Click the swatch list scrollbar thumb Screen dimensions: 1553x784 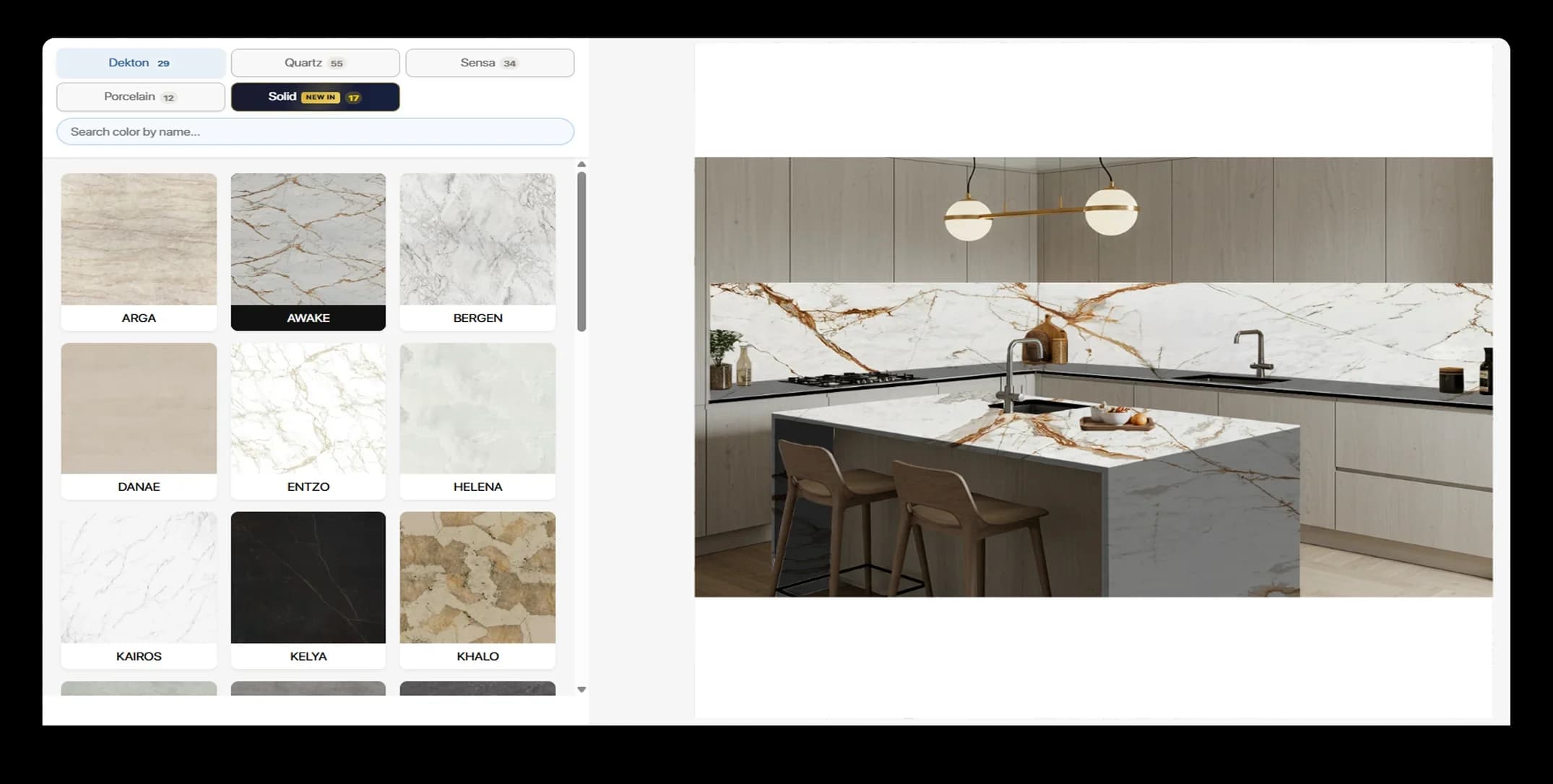pyautogui.click(x=581, y=251)
